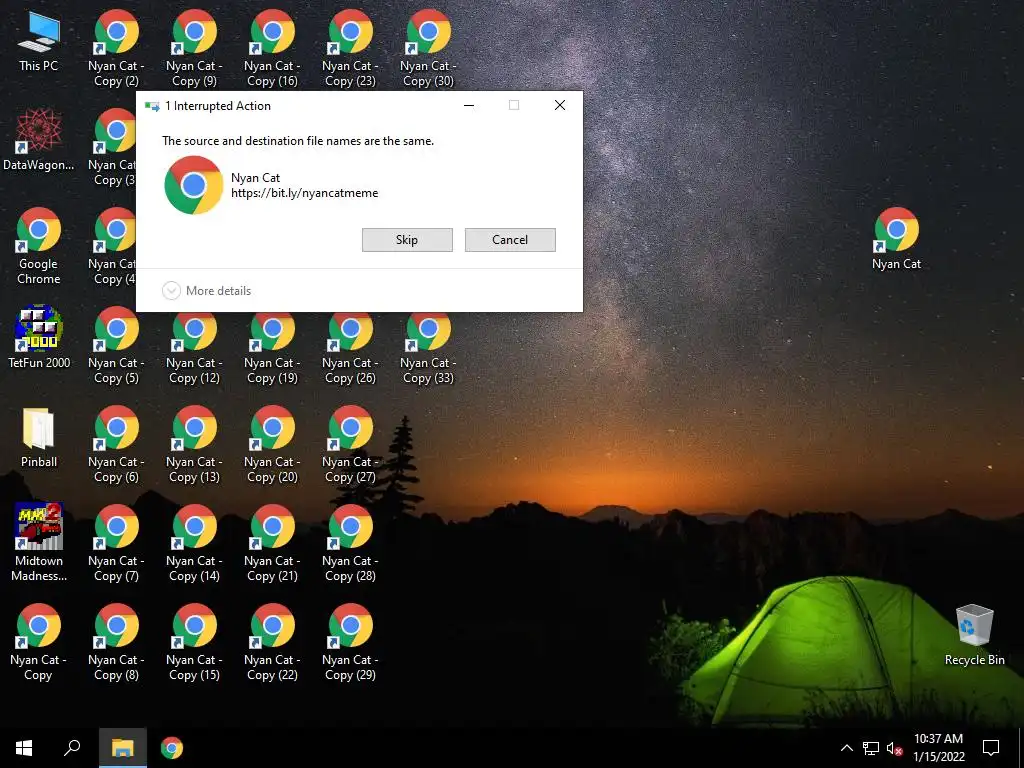Image resolution: width=1024 pixels, height=768 pixels.
Task: Select the Nyan Cat - Copy (26) shortcut
Action: click(x=350, y=349)
